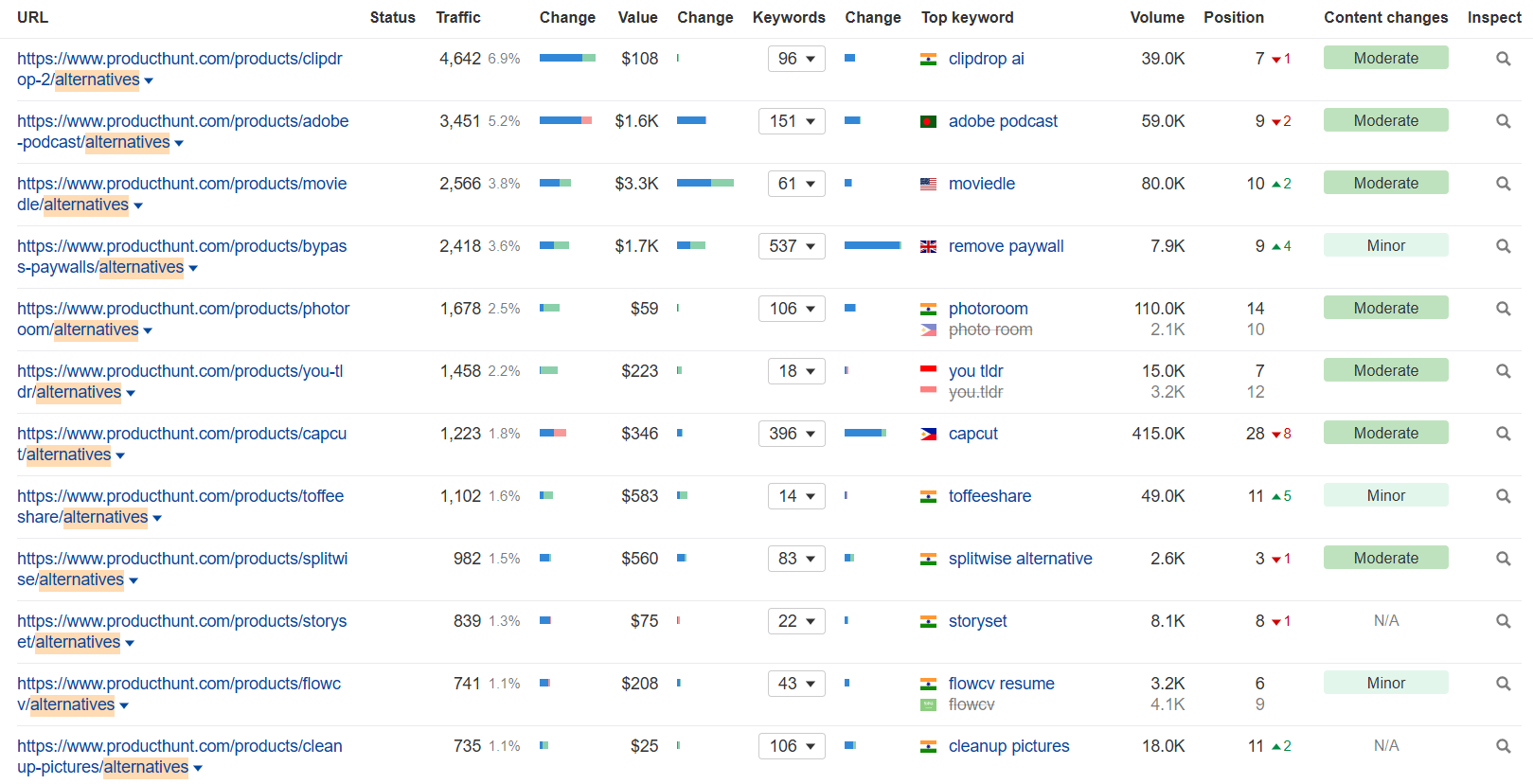The width and height of the screenshot is (1533, 784).
Task: Inspect the cleanup-pictures alternatives row
Action: (1503, 746)
